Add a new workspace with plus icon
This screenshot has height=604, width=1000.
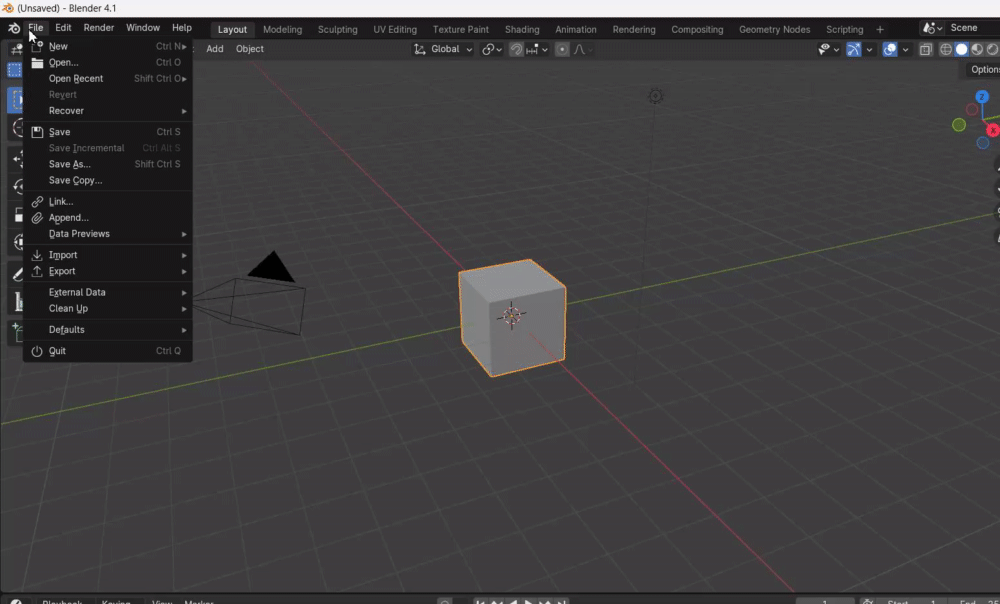pyautogui.click(x=879, y=29)
